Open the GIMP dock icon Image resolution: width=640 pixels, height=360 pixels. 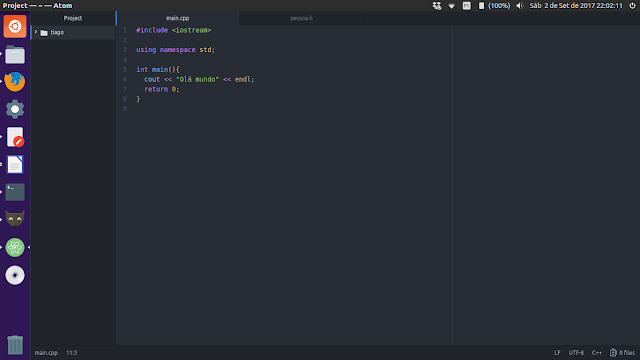coord(15,219)
